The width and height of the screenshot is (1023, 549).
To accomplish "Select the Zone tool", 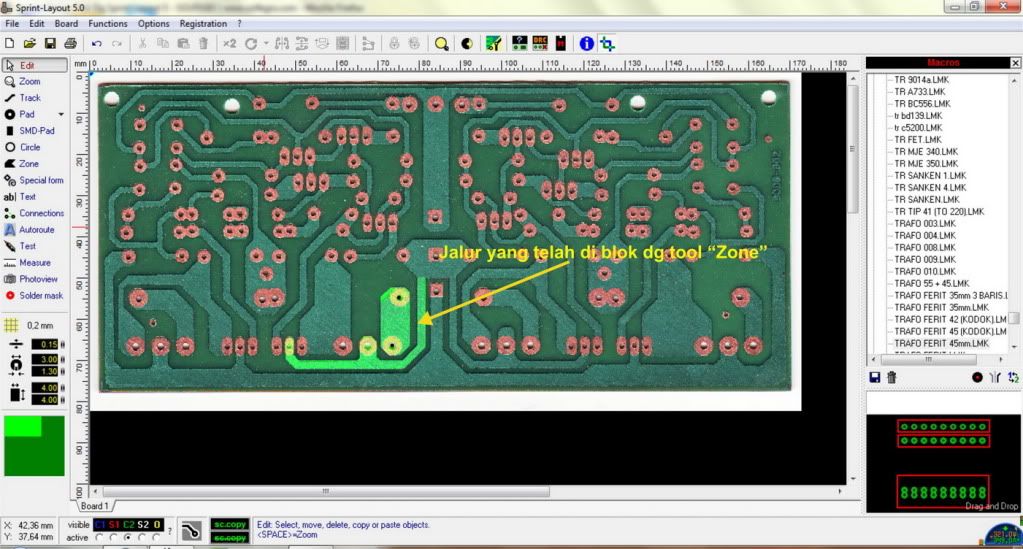I will click(x=22, y=164).
